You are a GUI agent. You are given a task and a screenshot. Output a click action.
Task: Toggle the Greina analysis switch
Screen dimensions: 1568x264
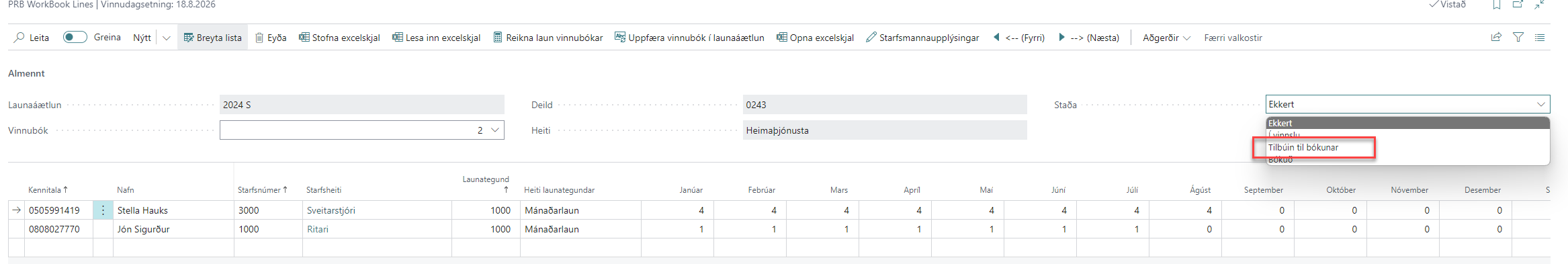click(75, 37)
